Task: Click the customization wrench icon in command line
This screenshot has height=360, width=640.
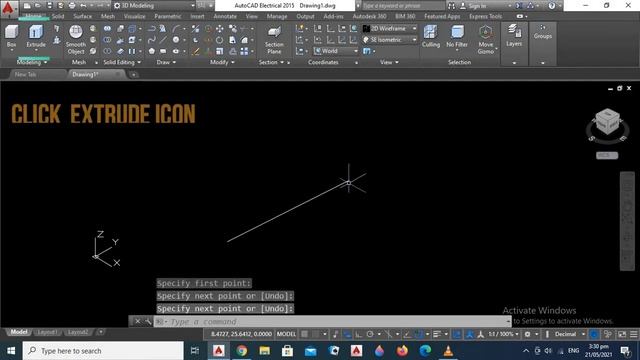Action: click(148, 321)
